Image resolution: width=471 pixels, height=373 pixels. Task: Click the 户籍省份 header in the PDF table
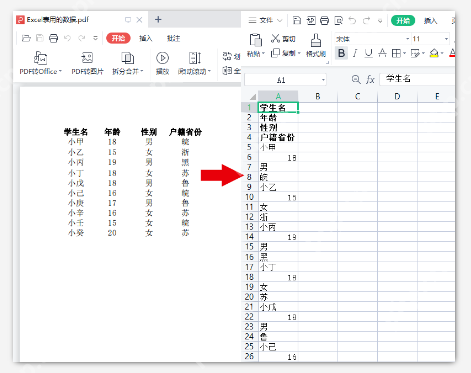click(x=185, y=132)
